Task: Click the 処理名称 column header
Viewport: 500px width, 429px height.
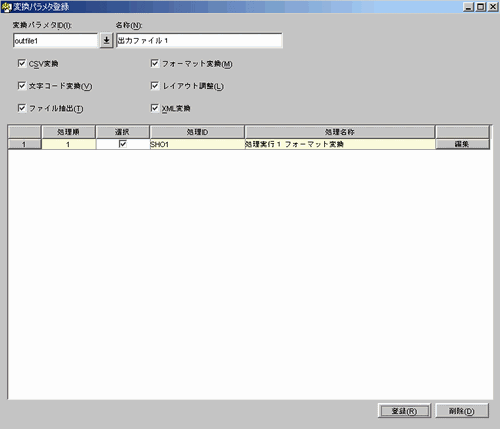Action: (340, 132)
